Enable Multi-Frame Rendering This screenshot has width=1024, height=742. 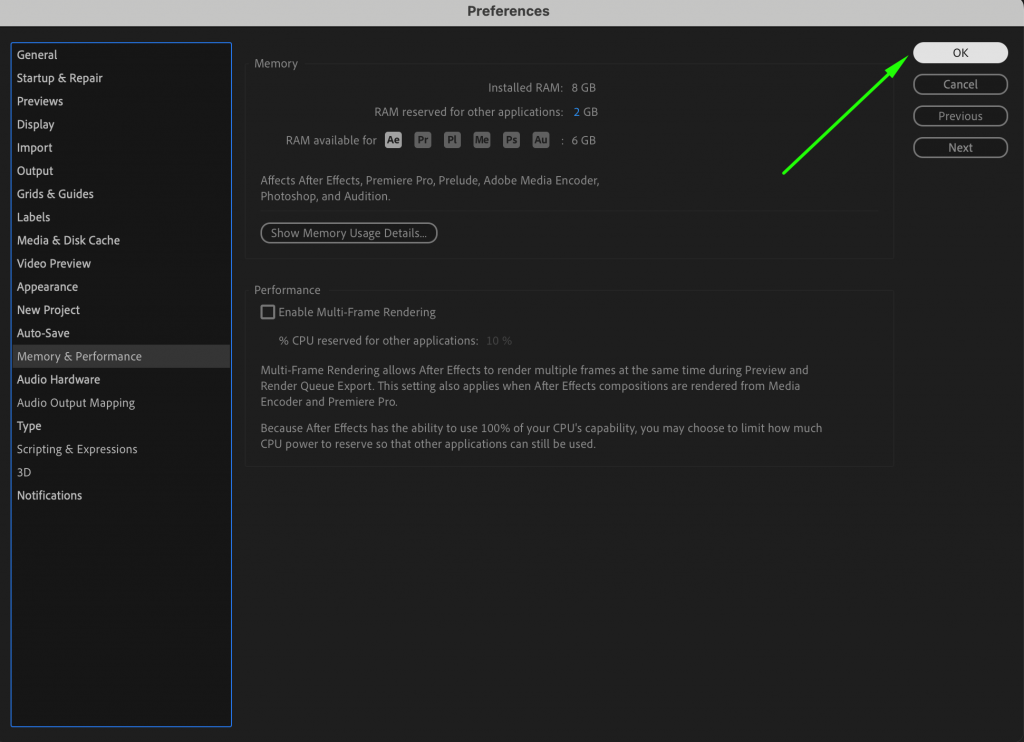(267, 311)
